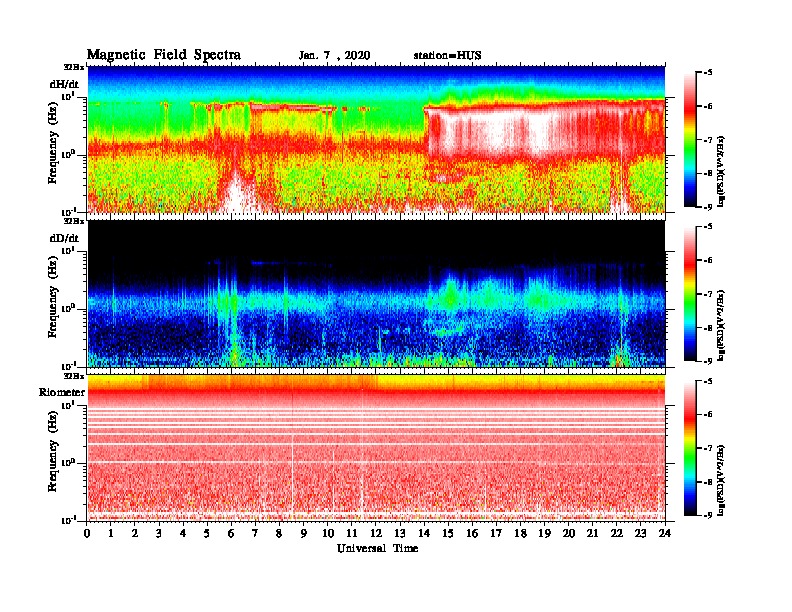
Task: Click hour "15" on the Universal Time axis
Action: click(448, 534)
